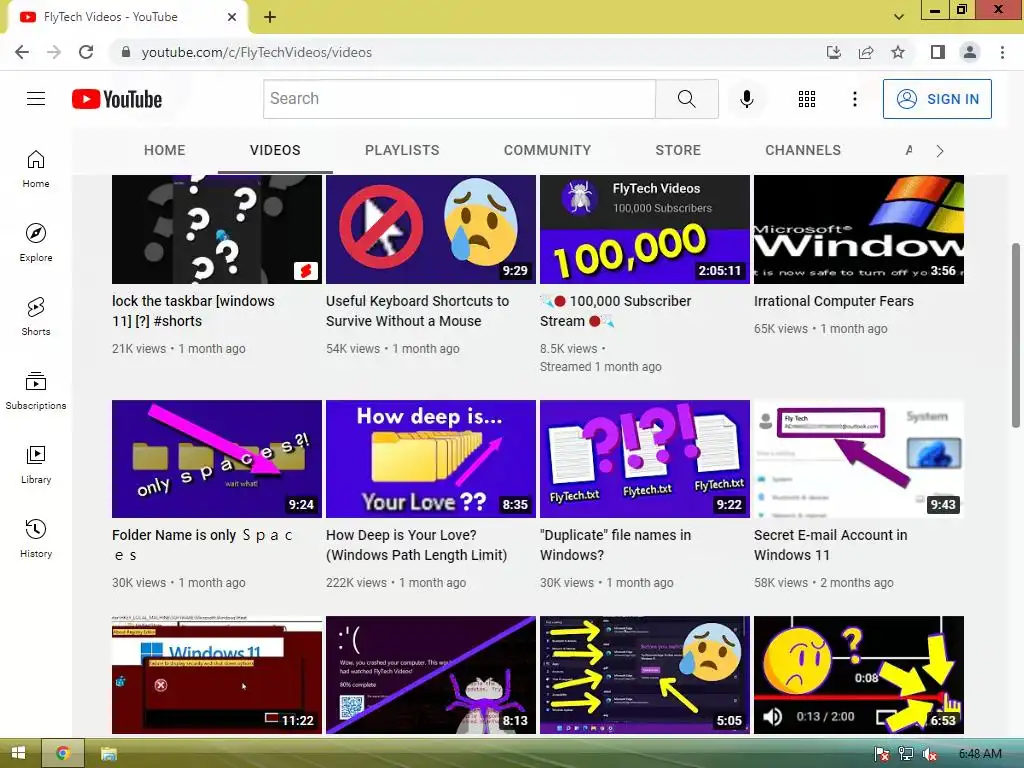The width and height of the screenshot is (1024, 768).
Task: Toggle the browser side panel icon
Action: 938,52
